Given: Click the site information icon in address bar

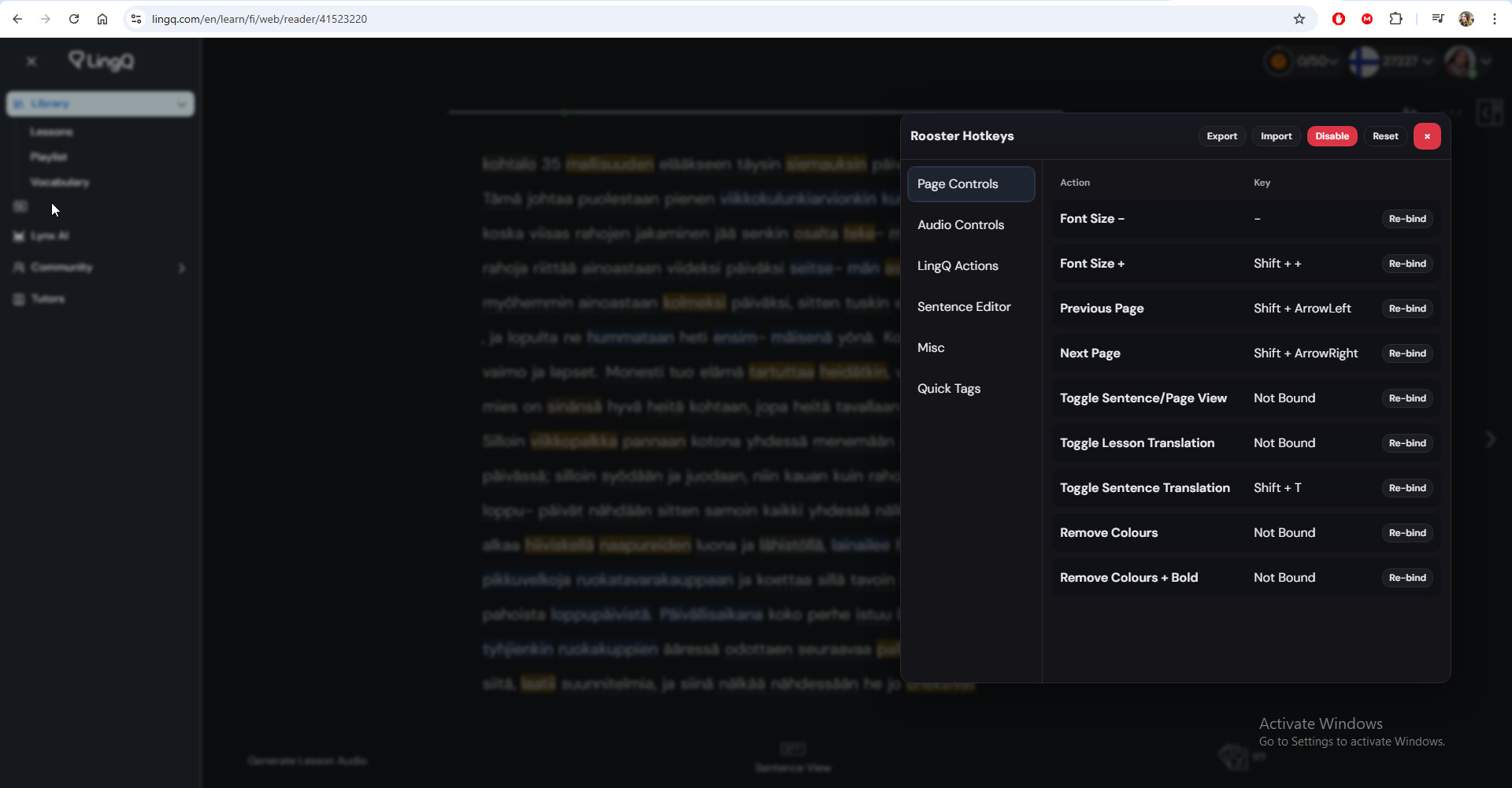Looking at the screenshot, I should (x=136, y=19).
